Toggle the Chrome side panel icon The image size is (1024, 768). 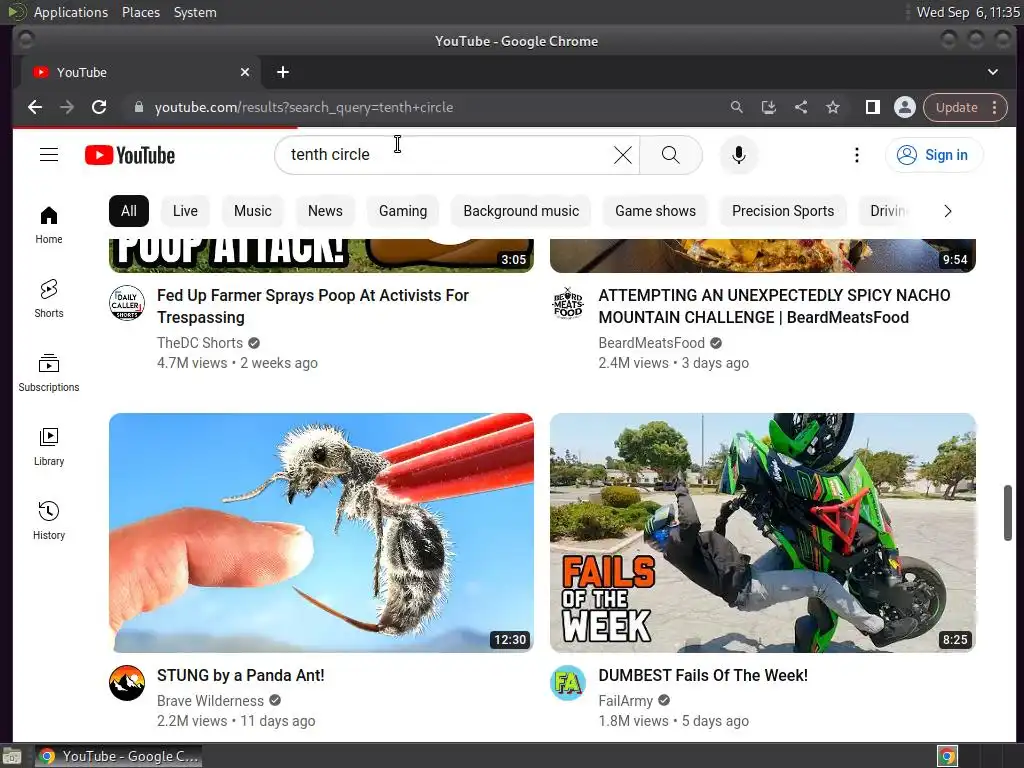(872, 107)
